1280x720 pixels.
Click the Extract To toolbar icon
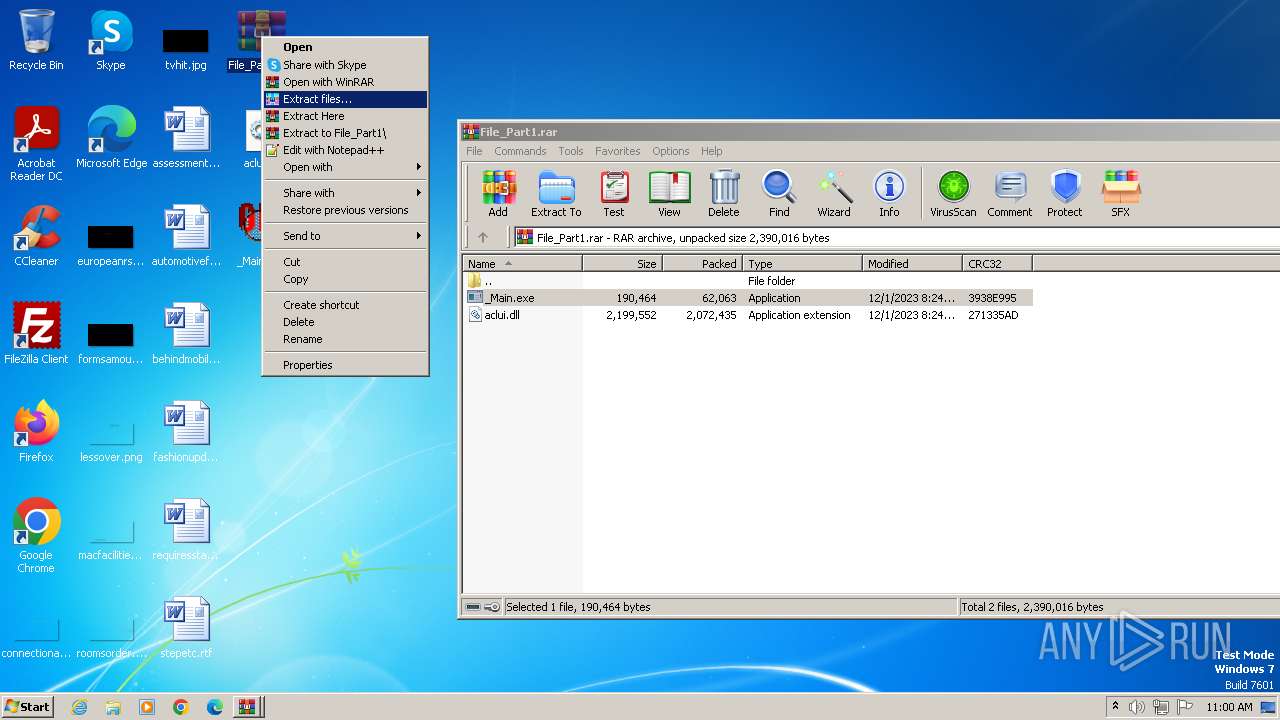tap(556, 193)
